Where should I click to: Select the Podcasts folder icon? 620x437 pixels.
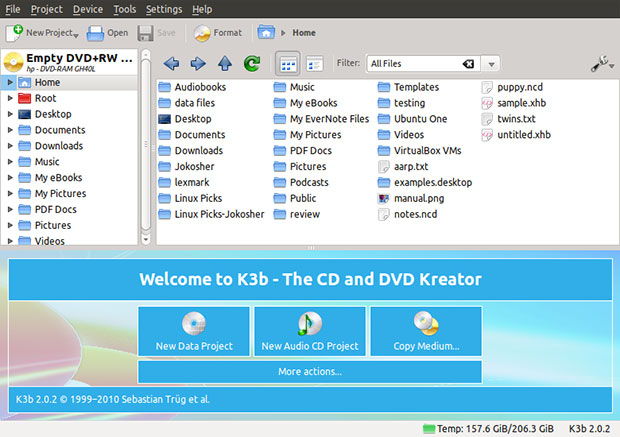tap(280, 182)
